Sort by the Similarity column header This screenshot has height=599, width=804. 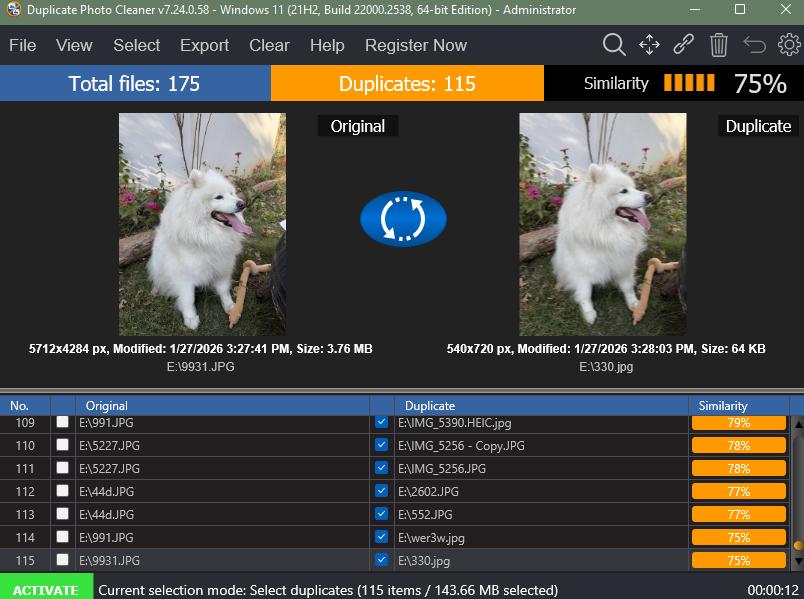coord(739,406)
